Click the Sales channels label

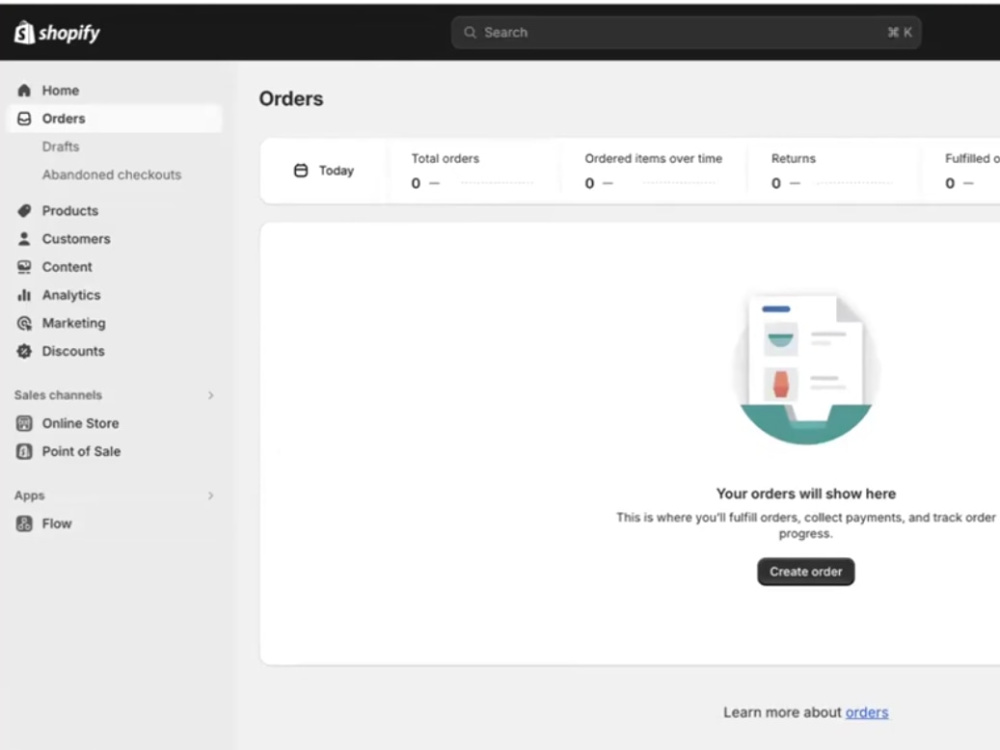[x=58, y=395]
